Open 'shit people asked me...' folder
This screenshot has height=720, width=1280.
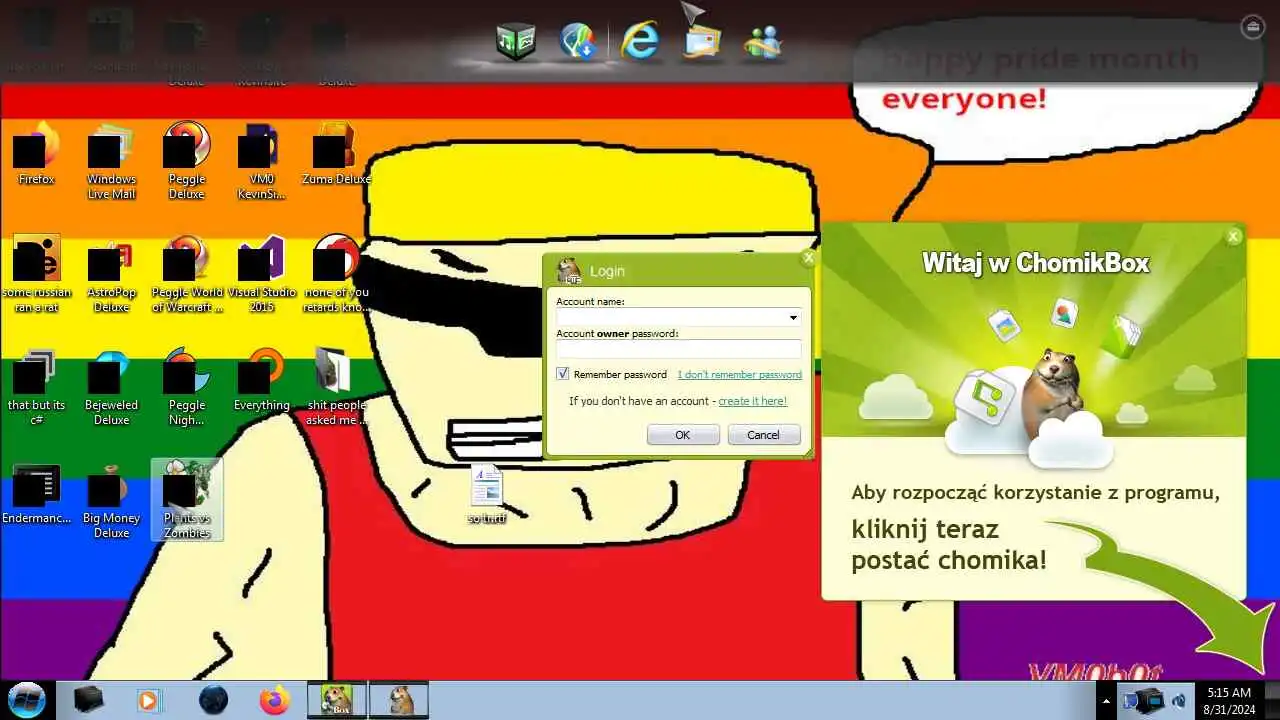336,386
